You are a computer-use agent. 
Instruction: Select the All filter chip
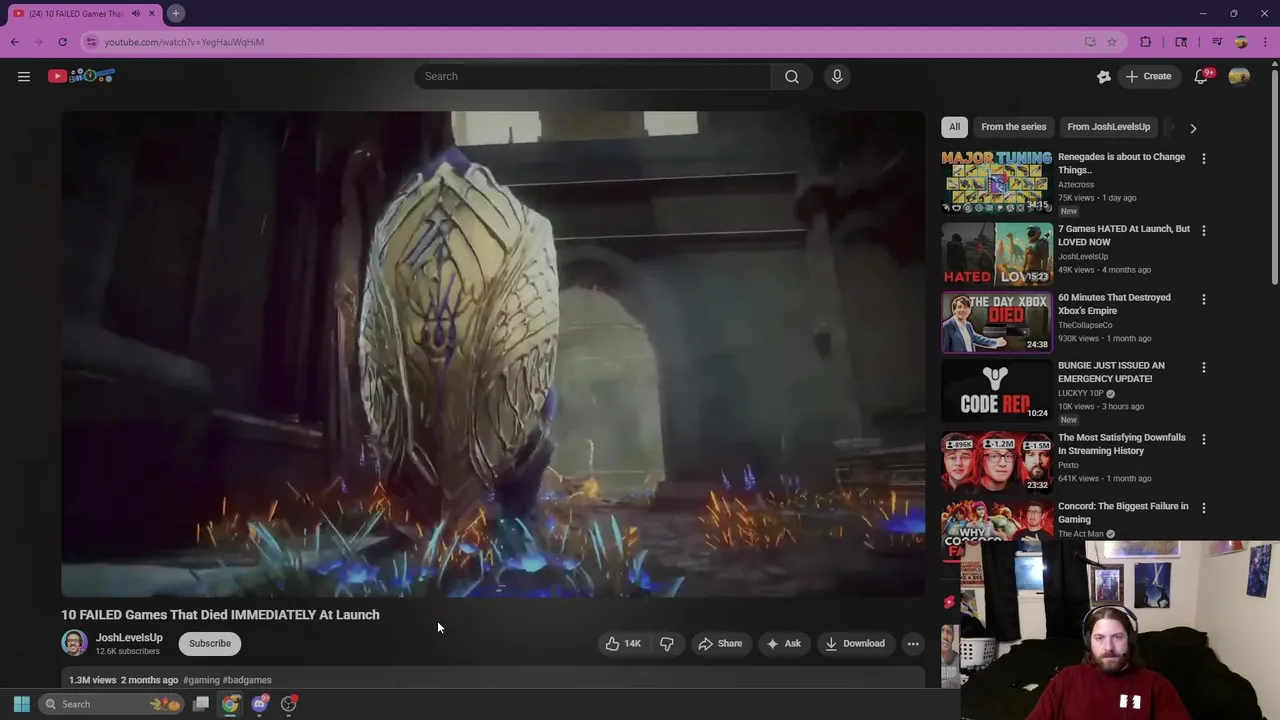[x=954, y=127]
